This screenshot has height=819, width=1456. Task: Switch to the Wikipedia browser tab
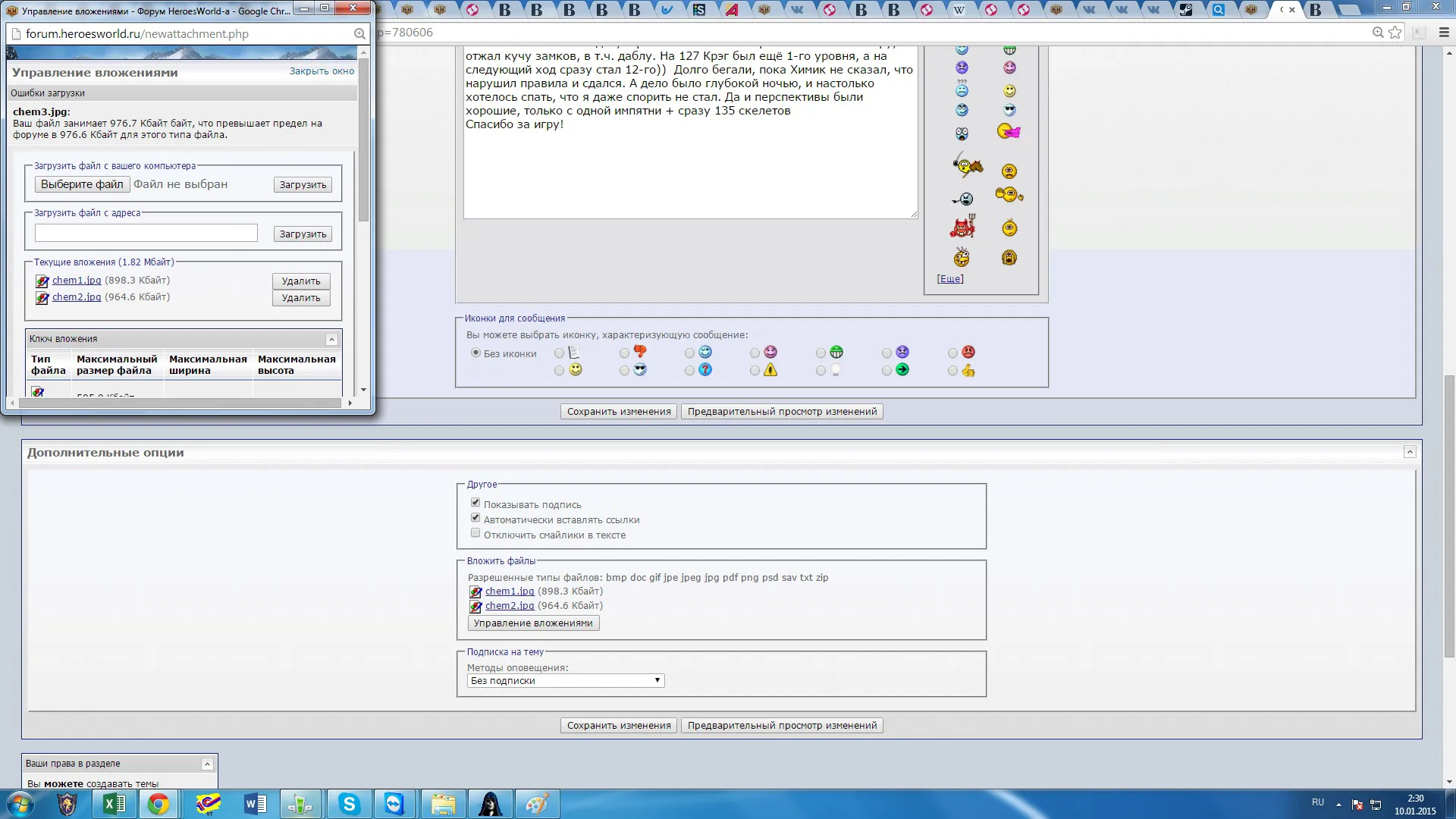(x=959, y=10)
